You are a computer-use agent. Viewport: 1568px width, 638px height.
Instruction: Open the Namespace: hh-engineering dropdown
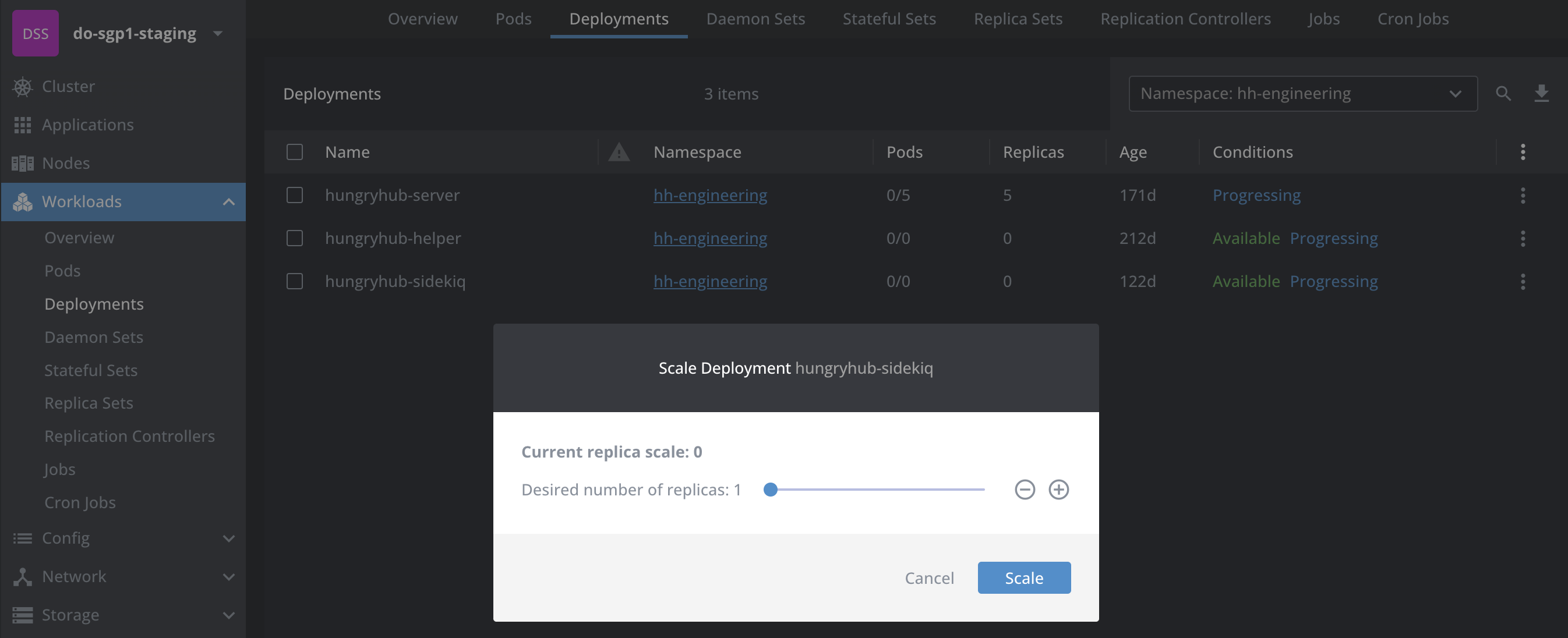coord(1302,94)
